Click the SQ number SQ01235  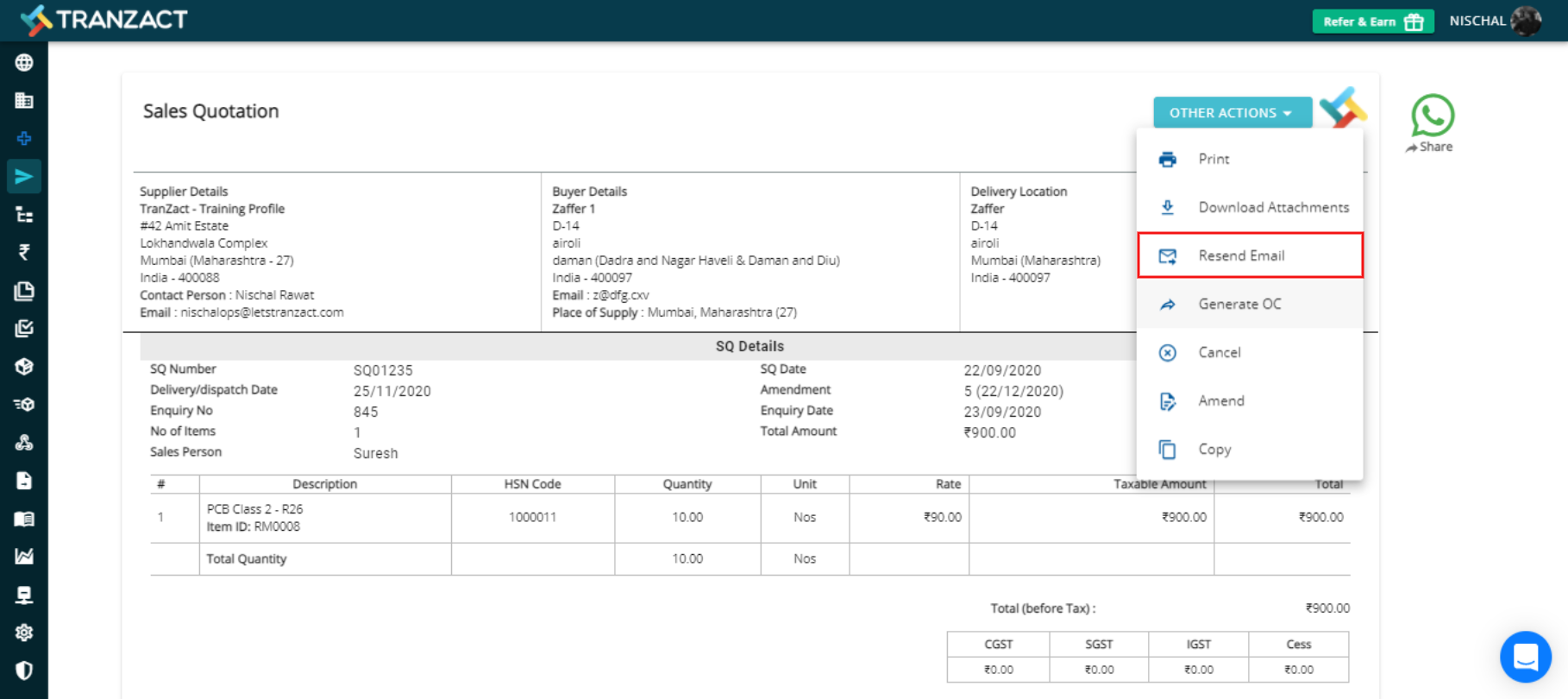(383, 370)
